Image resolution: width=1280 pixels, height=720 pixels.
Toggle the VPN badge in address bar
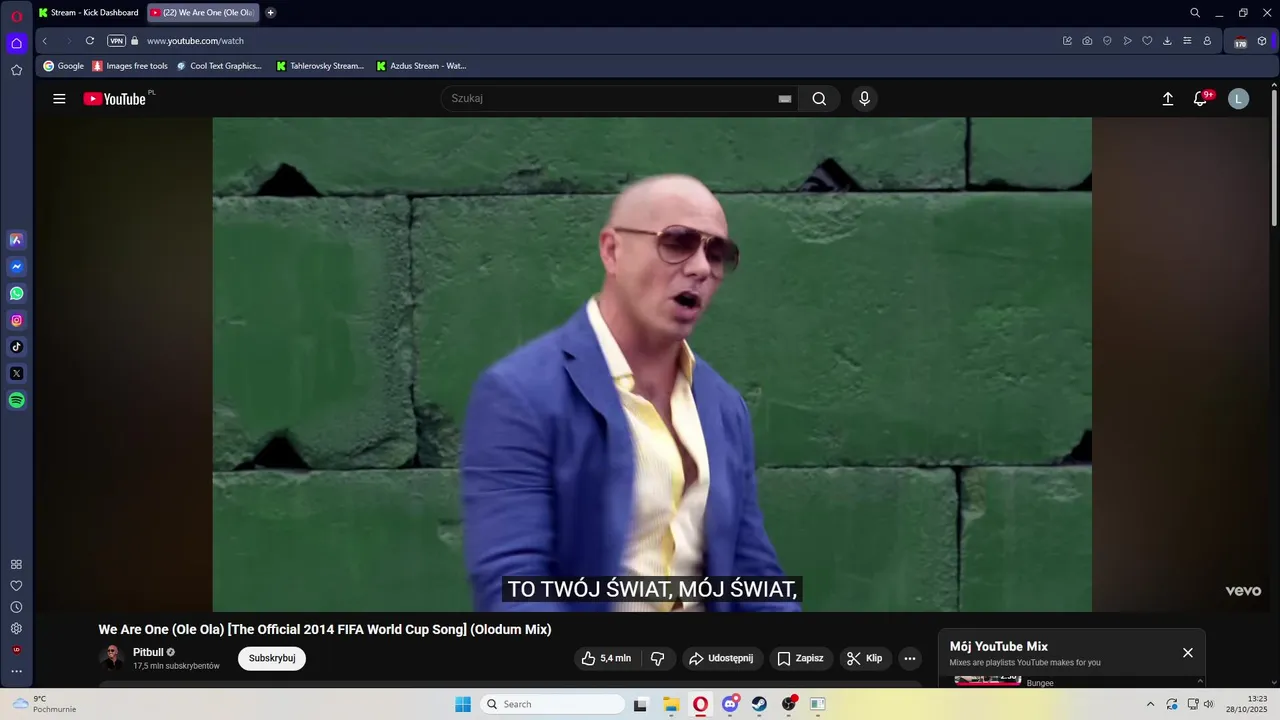click(x=117, y=41)
